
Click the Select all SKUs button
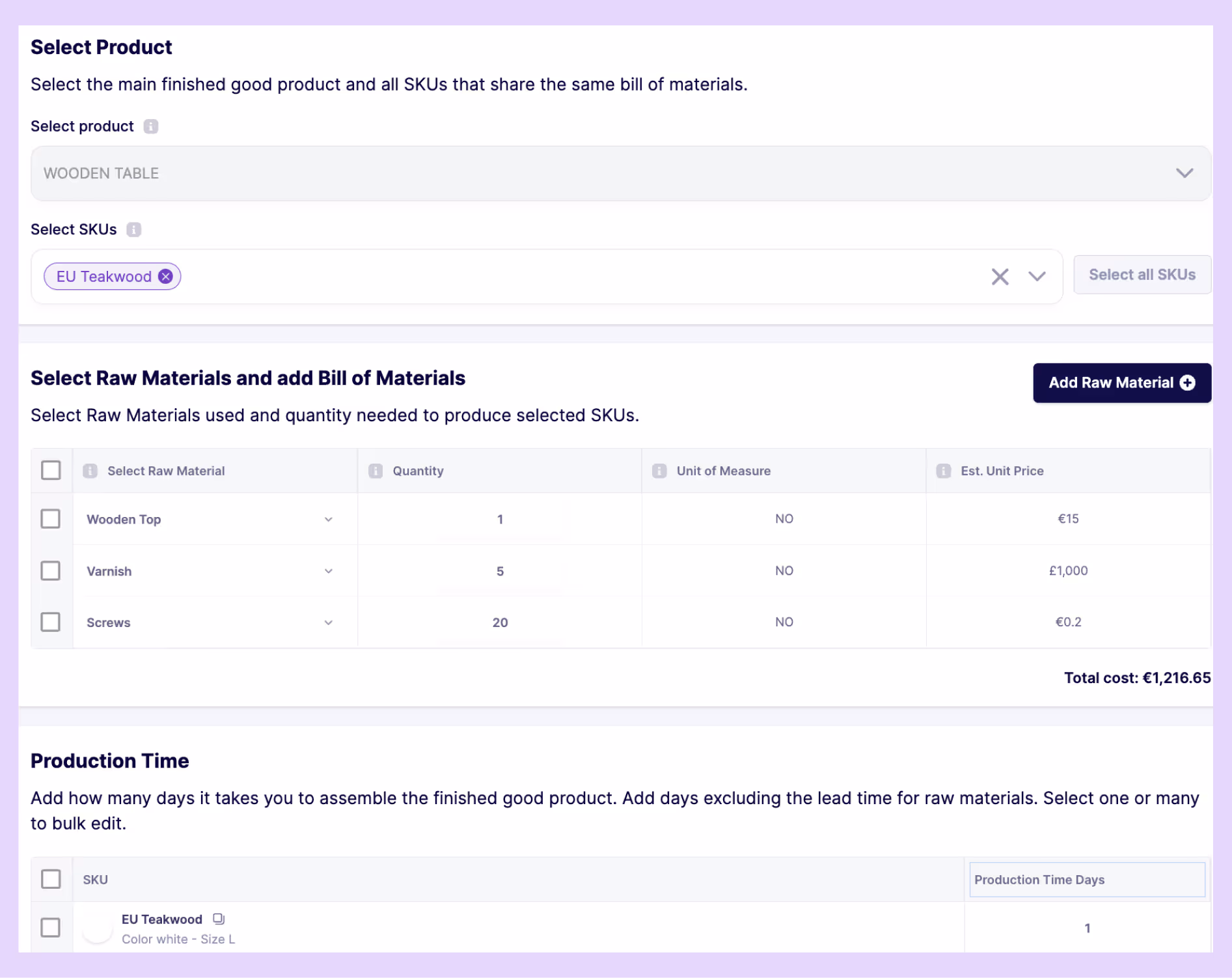click(x=1142, y=275)
